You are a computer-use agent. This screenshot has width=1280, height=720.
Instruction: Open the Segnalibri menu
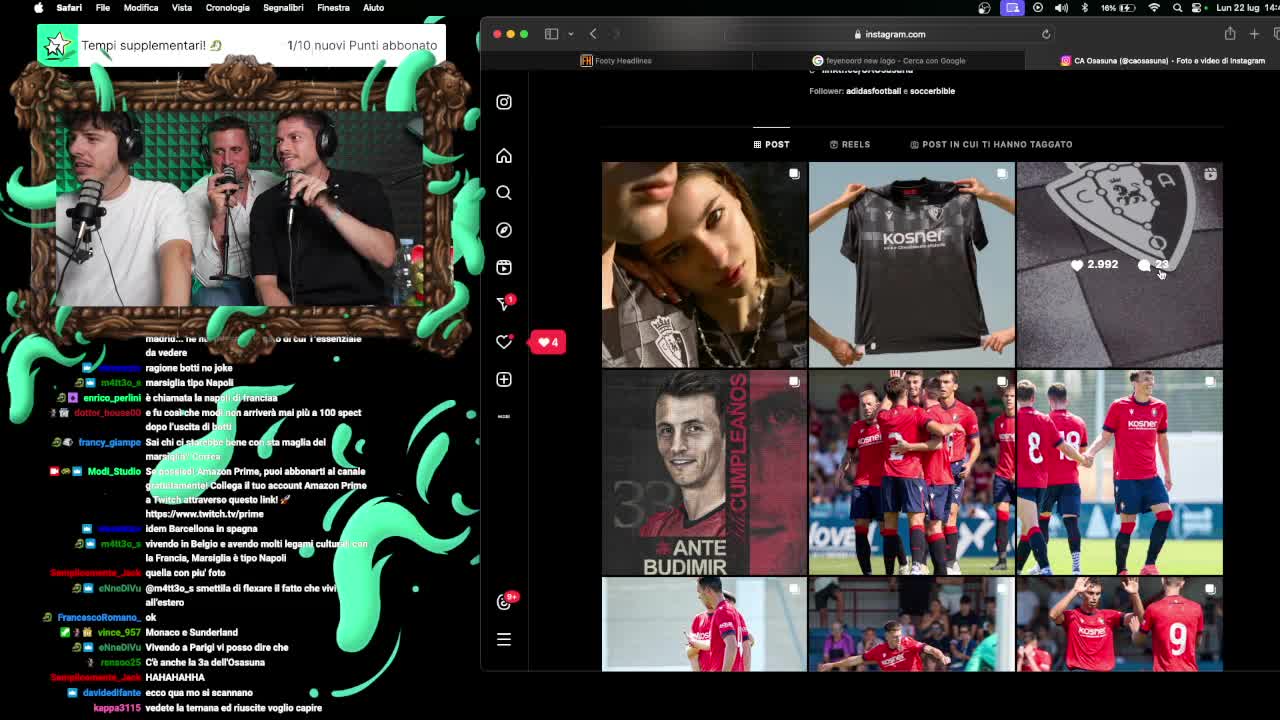coord(283,8)
